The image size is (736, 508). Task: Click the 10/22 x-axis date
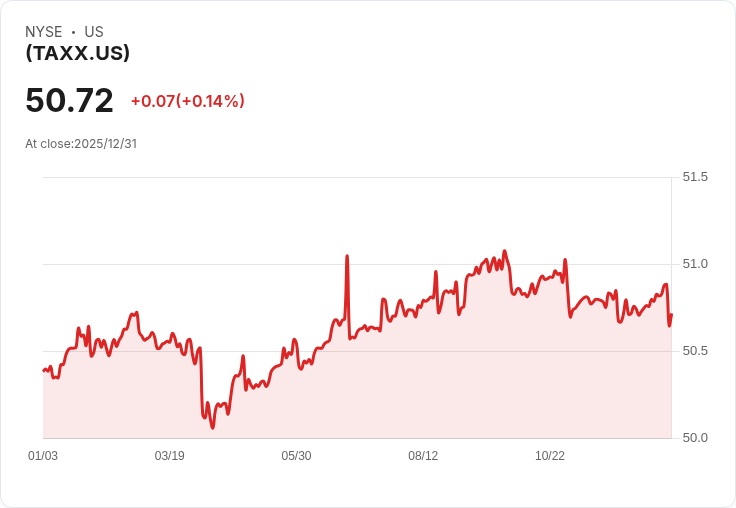click(550, 456)
